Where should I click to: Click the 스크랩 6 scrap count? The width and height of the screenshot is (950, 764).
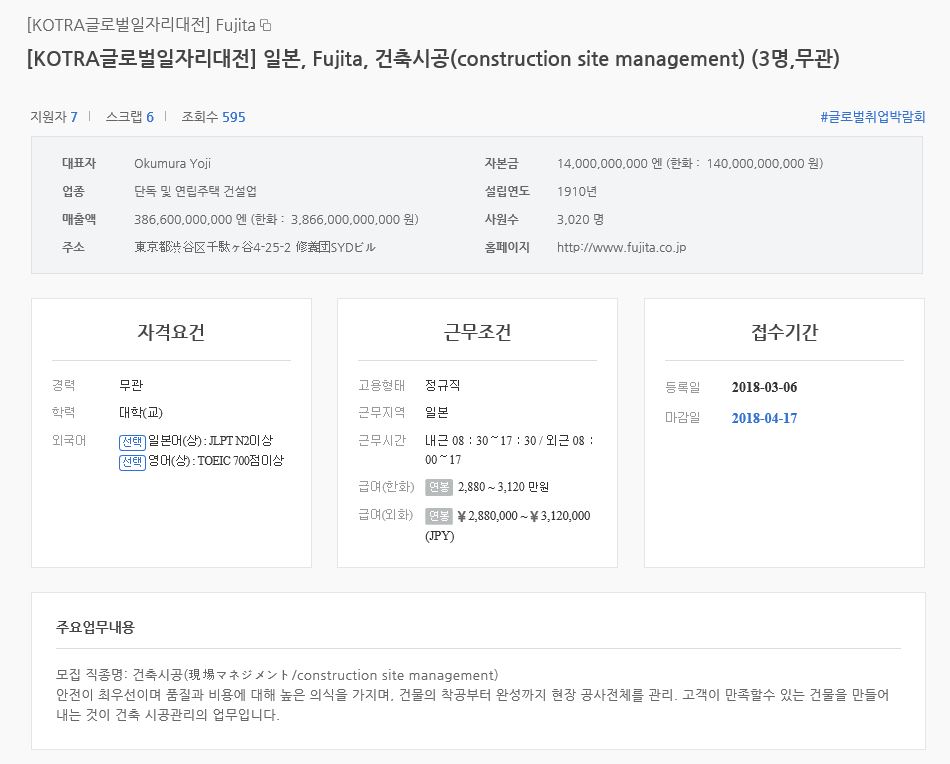pyautogui.click(x=130, y=117)
